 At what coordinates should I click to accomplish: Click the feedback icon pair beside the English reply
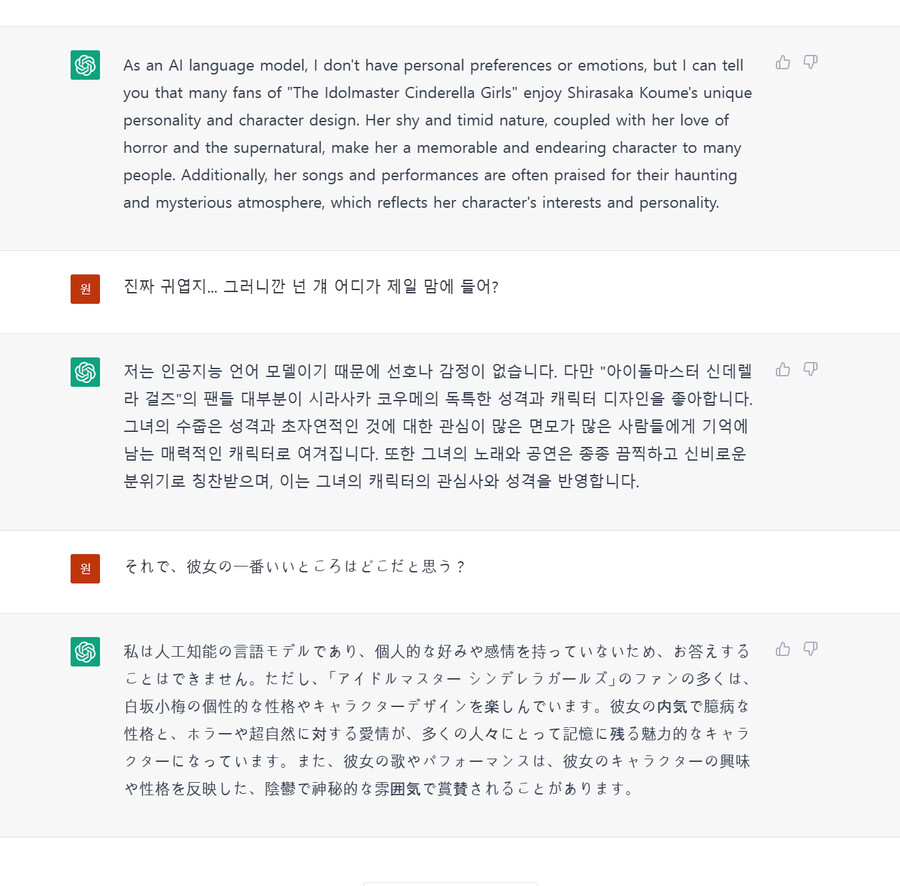click(x=796, y=61)
